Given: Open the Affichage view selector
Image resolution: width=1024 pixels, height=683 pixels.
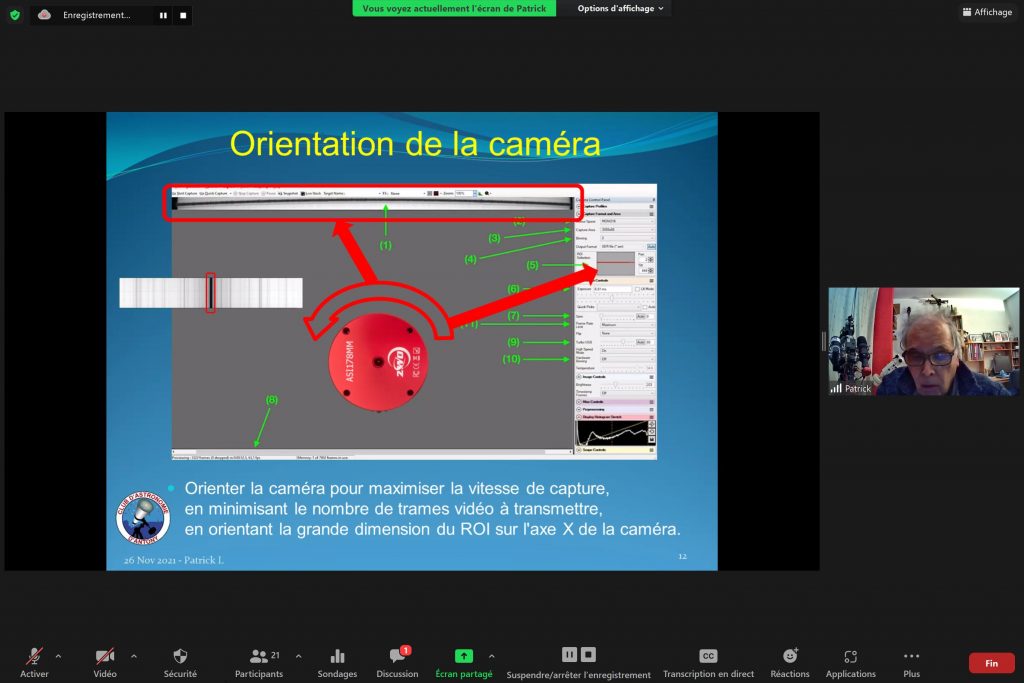Looking at the screenshot, I should click(987, 12).
